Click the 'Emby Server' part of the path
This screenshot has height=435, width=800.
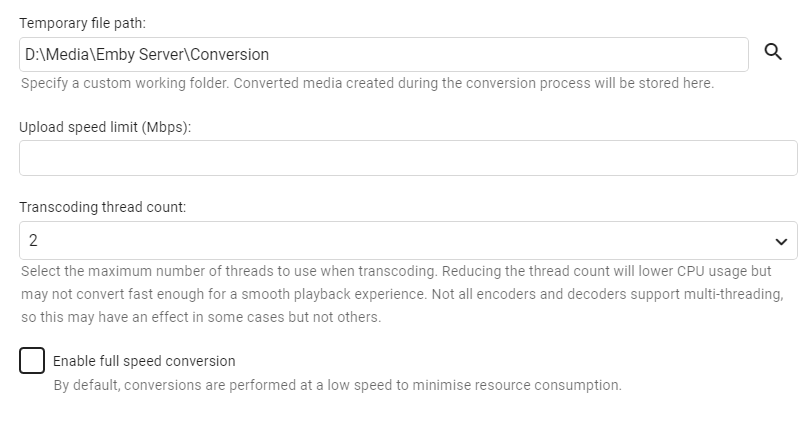[139, 55]
